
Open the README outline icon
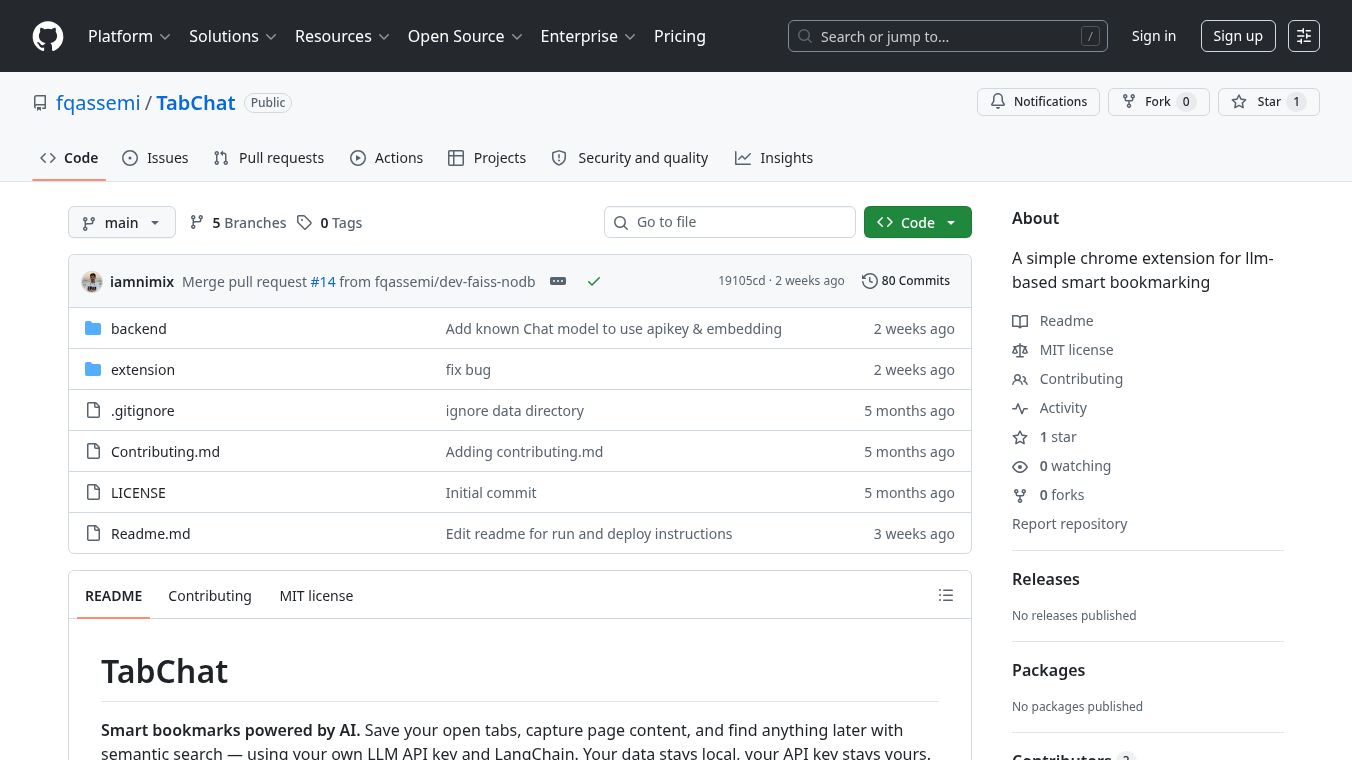(946, 596)
